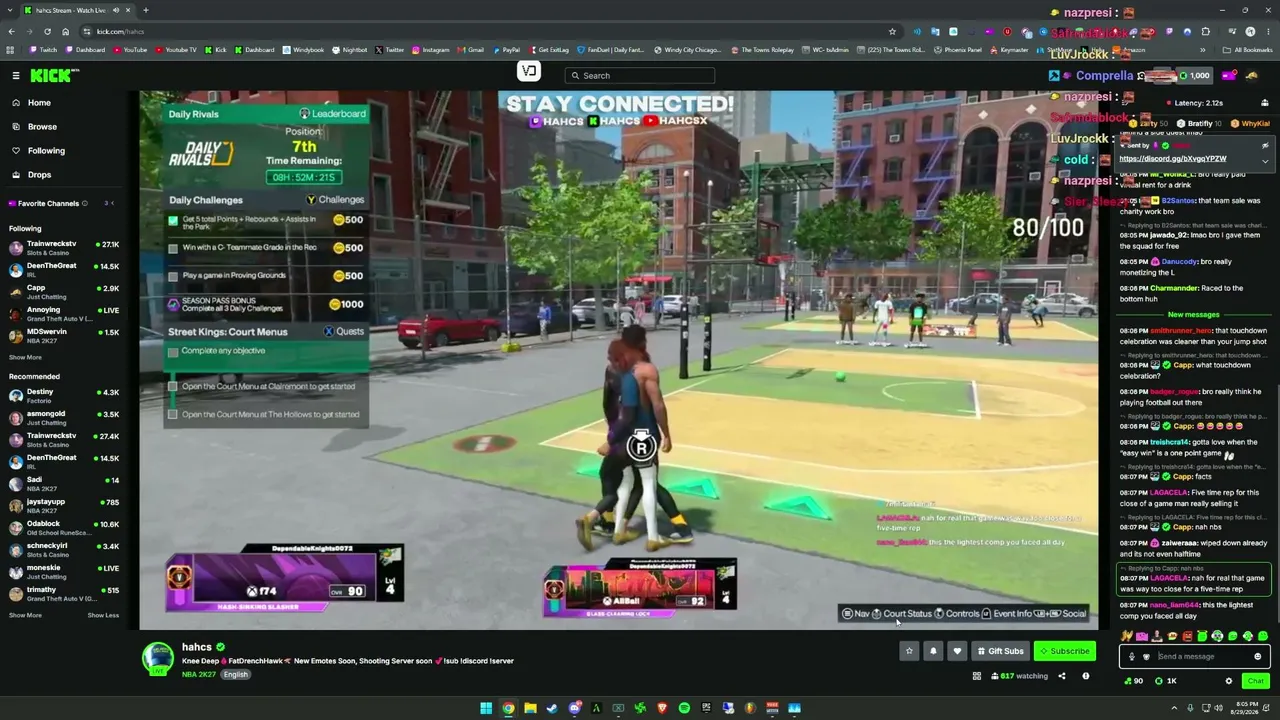1280x720 pixels.
Task: Open the Windows Start menu
Action: coord(486,708)
